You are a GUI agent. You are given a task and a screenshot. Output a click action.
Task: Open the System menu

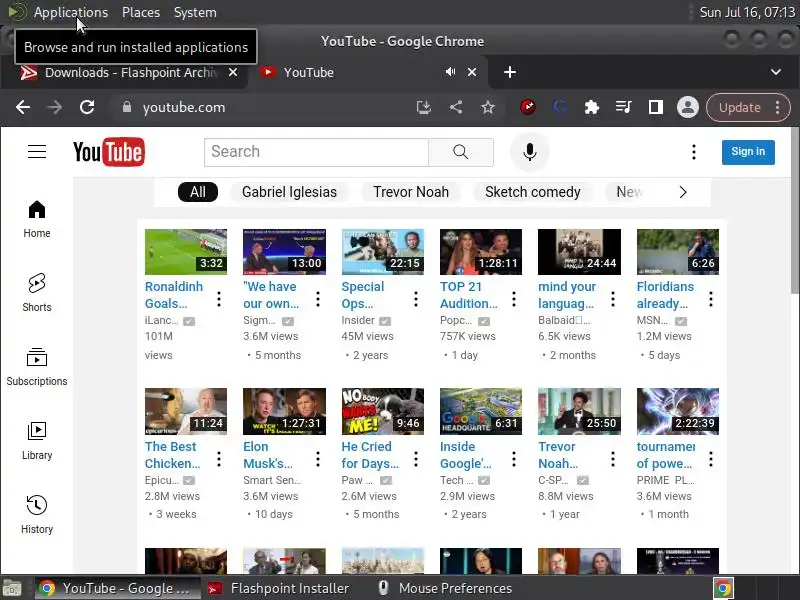point(195,12)
